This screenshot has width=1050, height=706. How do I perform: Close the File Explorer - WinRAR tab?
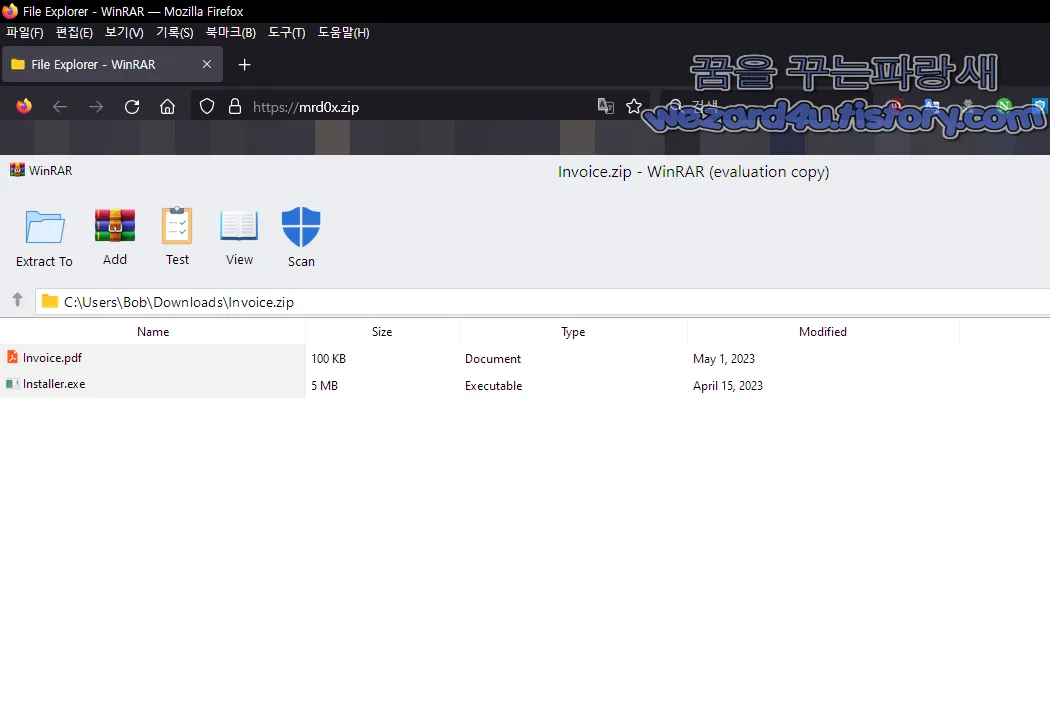[x=207, y=64]
